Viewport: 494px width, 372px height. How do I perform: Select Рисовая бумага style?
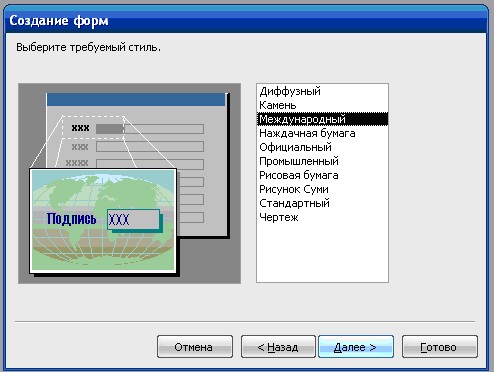(322, 175)
